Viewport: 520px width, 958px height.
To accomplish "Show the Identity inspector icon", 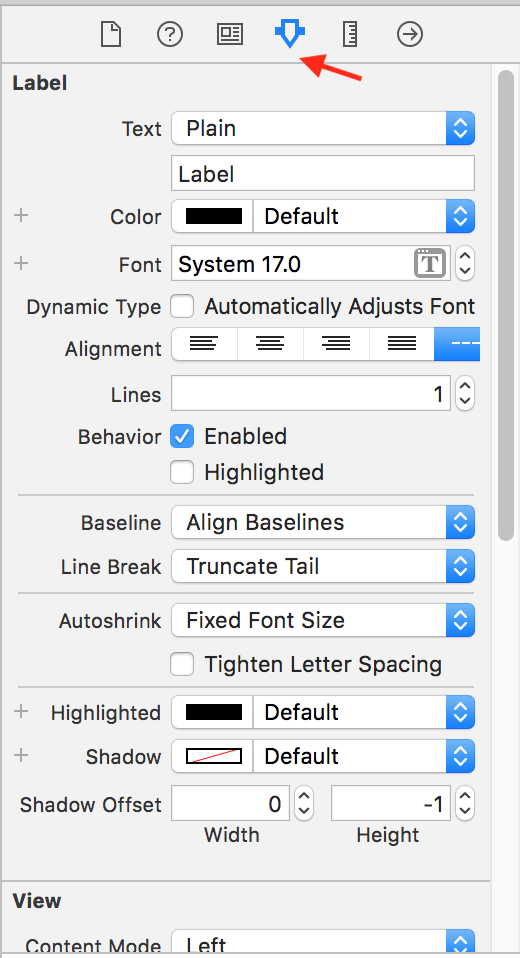I will [x=230, y=34].
